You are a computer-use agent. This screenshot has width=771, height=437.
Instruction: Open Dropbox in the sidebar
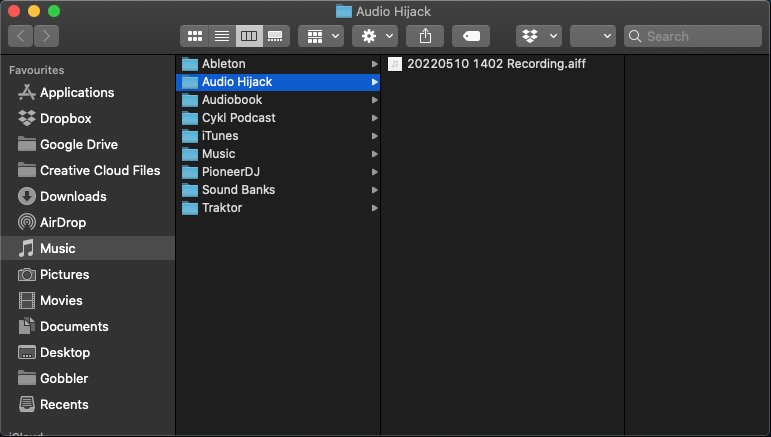point(88,118)
